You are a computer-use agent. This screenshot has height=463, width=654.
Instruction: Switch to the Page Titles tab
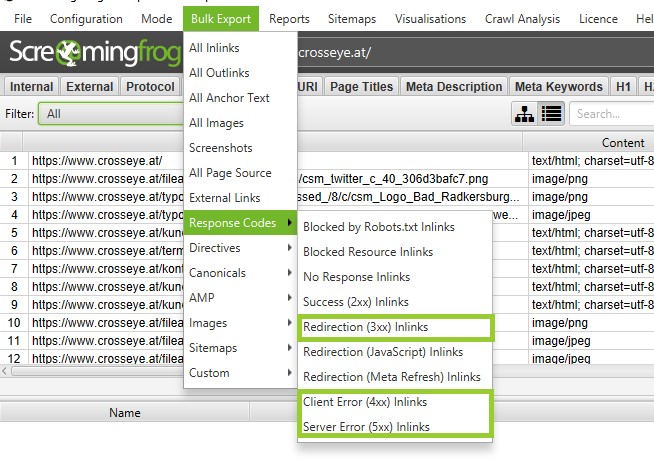coord(361,86)
